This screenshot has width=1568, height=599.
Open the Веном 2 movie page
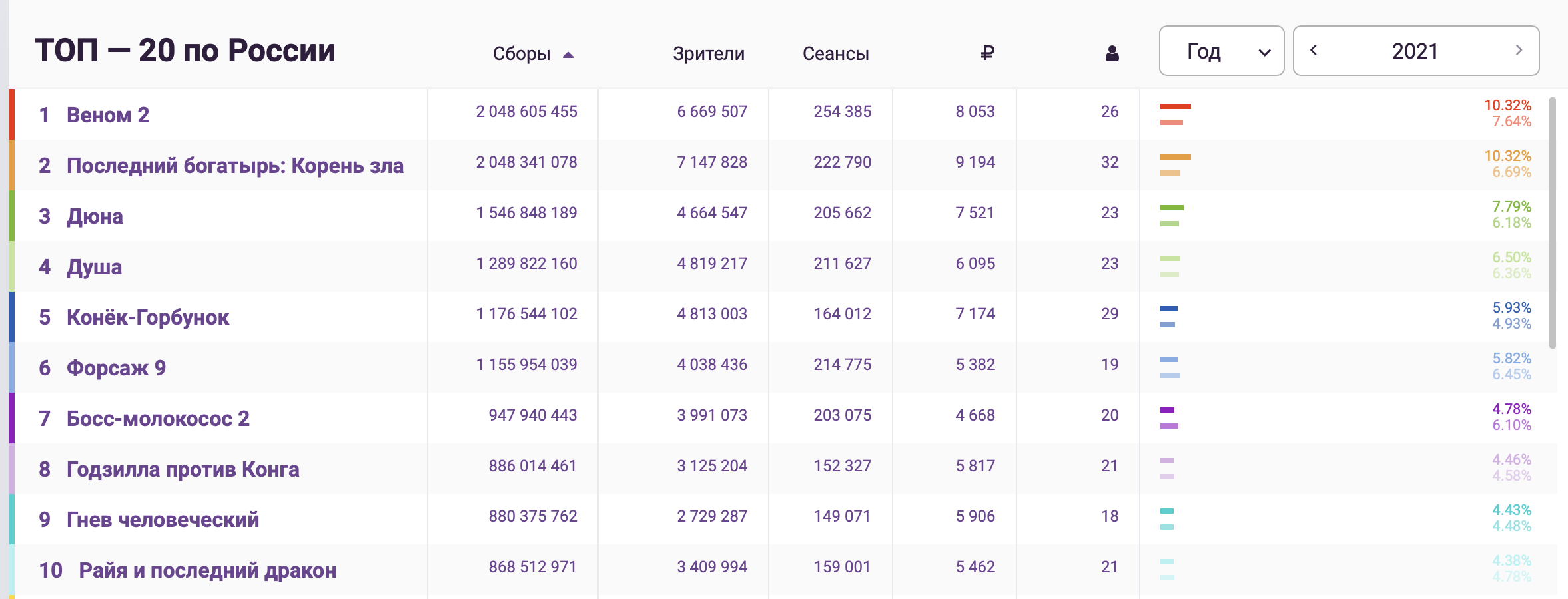[109, 113]
